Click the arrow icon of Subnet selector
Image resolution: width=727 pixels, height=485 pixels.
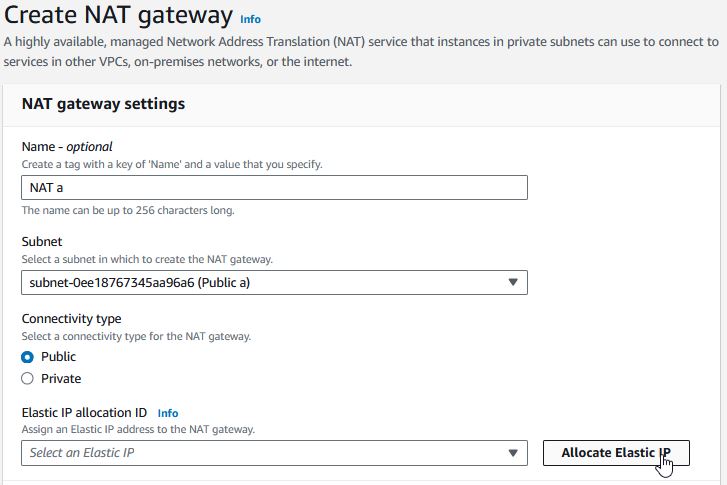(512, 282)
